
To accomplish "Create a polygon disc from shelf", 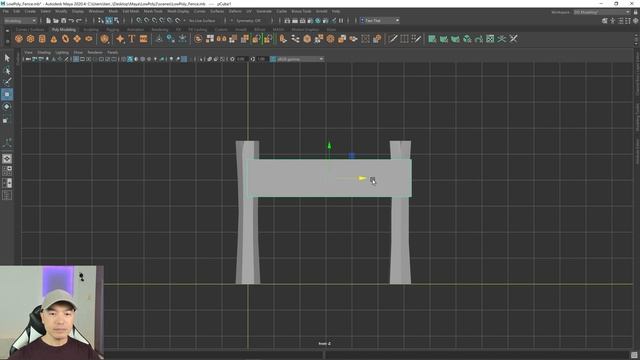I will 89,39.
